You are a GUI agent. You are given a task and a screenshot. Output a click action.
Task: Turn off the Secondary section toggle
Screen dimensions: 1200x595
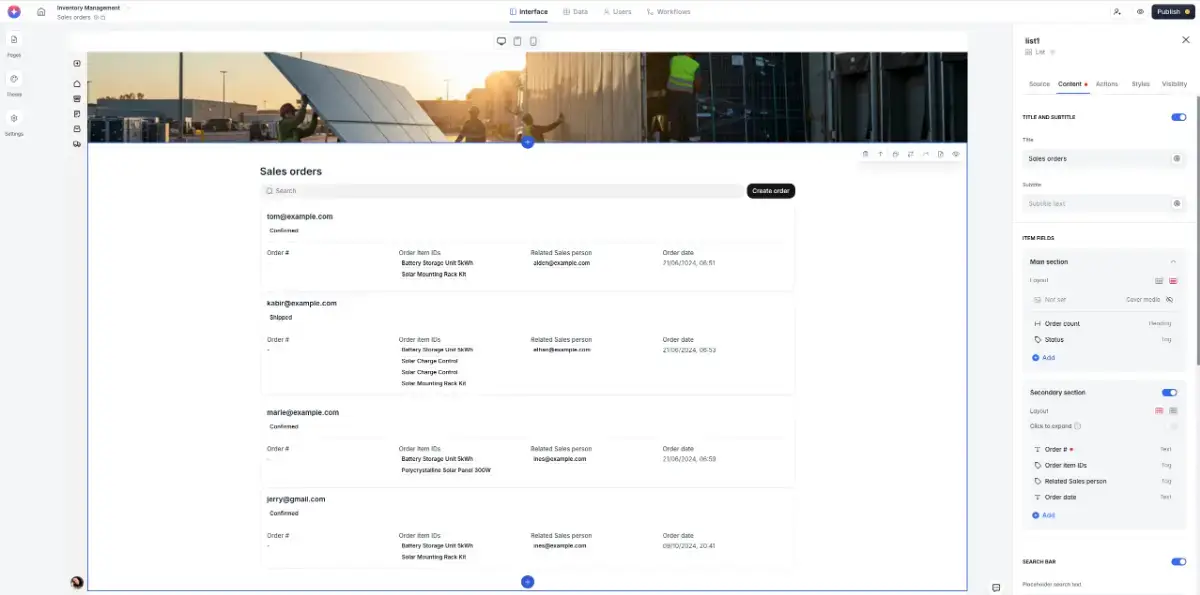(x=1169, y=392)
